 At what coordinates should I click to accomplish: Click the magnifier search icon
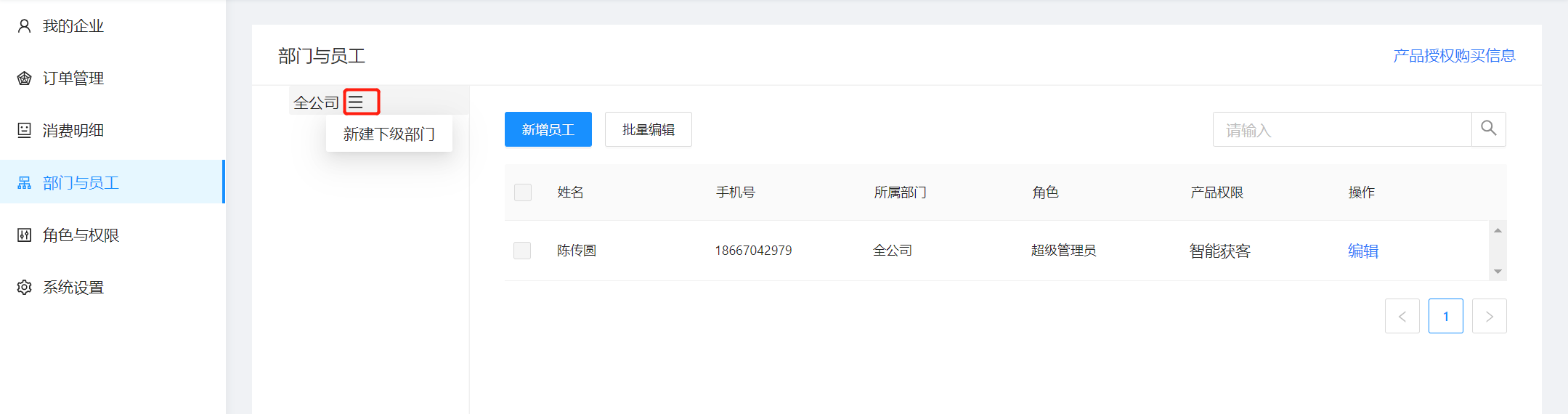pyautogui.click(x=1488, y=129)
